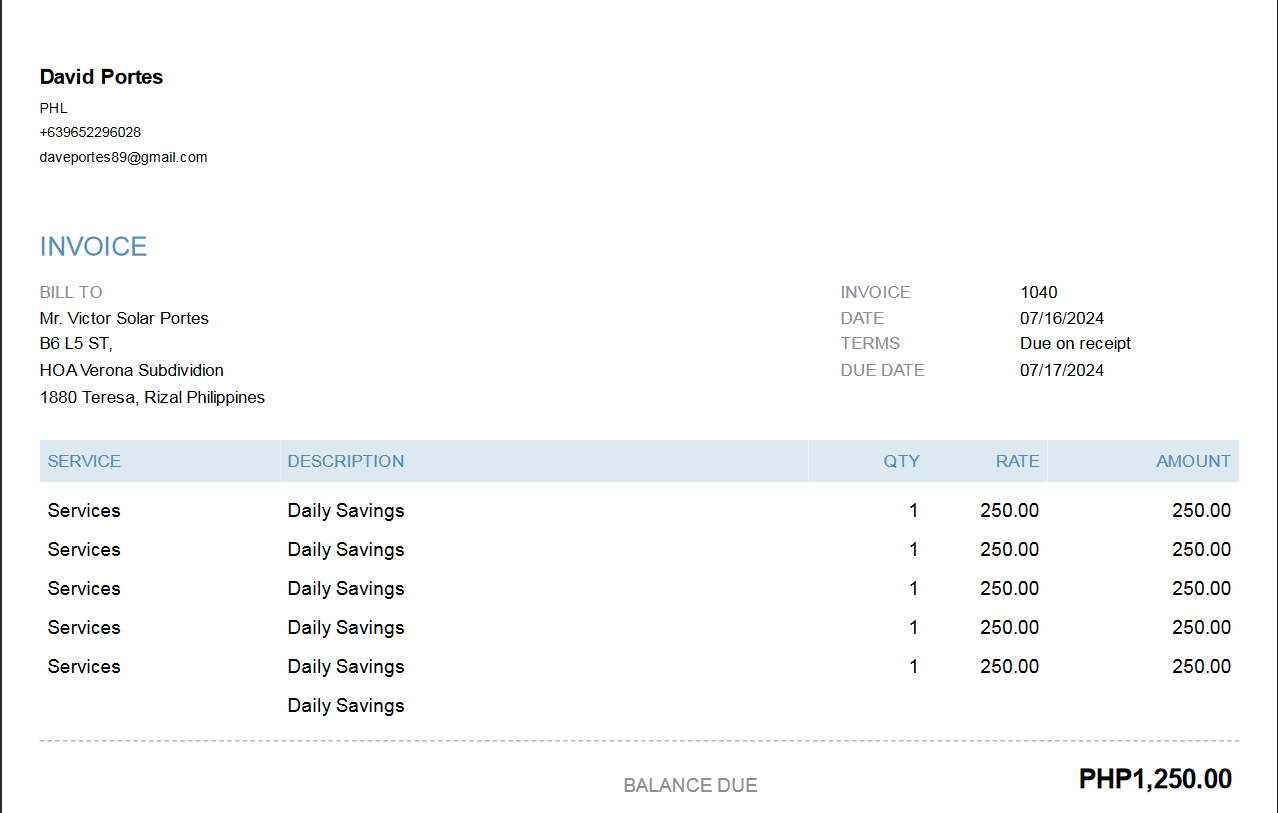
Task: Click invoice number 1040
Action: click(1038, 292)
